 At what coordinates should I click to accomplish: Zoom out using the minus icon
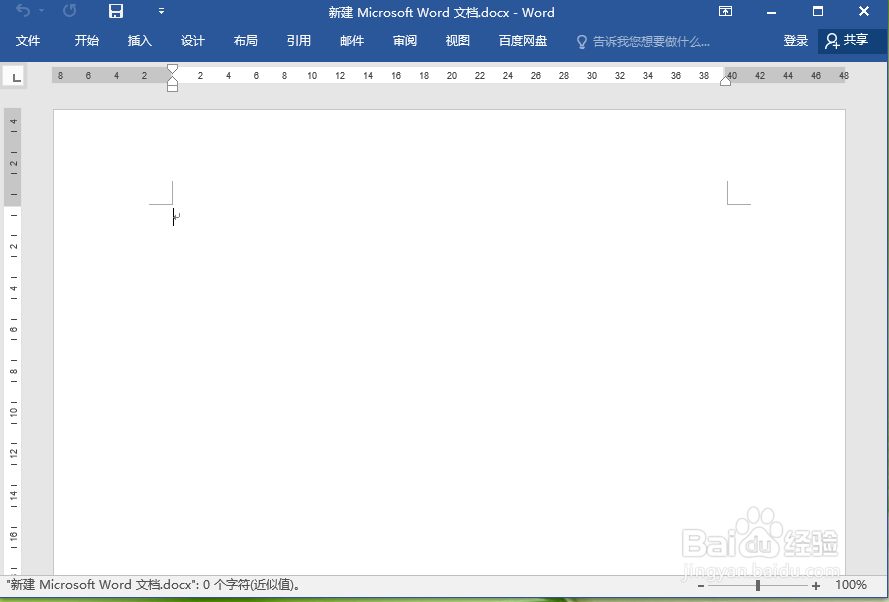703,585
